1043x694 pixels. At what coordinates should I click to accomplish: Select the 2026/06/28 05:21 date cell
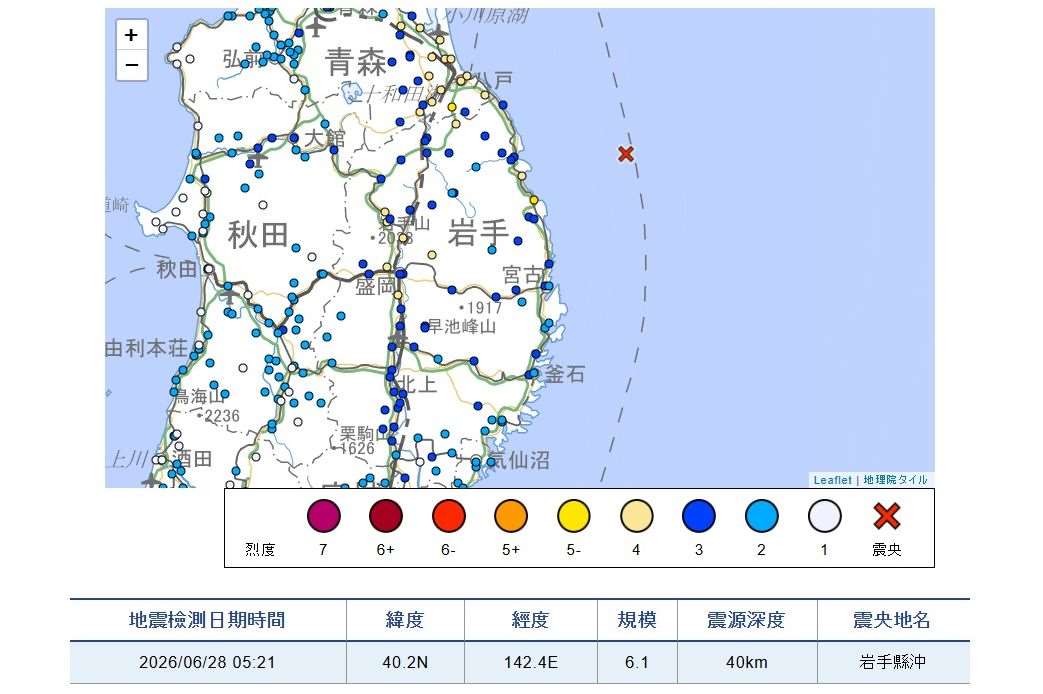coord(207,663)
